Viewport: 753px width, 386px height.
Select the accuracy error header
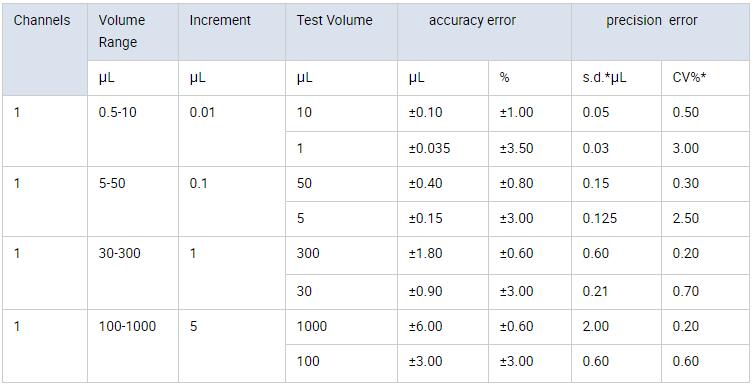point(485,32)
